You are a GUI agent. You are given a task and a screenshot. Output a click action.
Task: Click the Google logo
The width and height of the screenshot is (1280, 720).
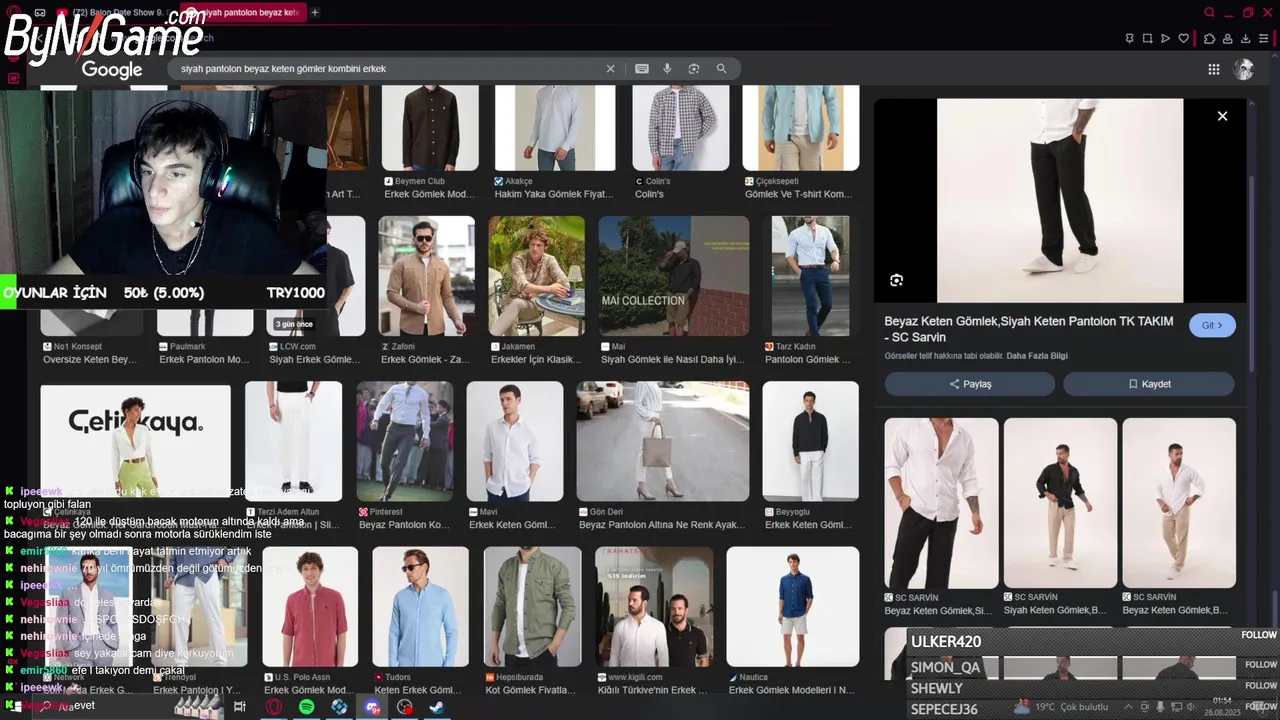(x=112, y=69)
